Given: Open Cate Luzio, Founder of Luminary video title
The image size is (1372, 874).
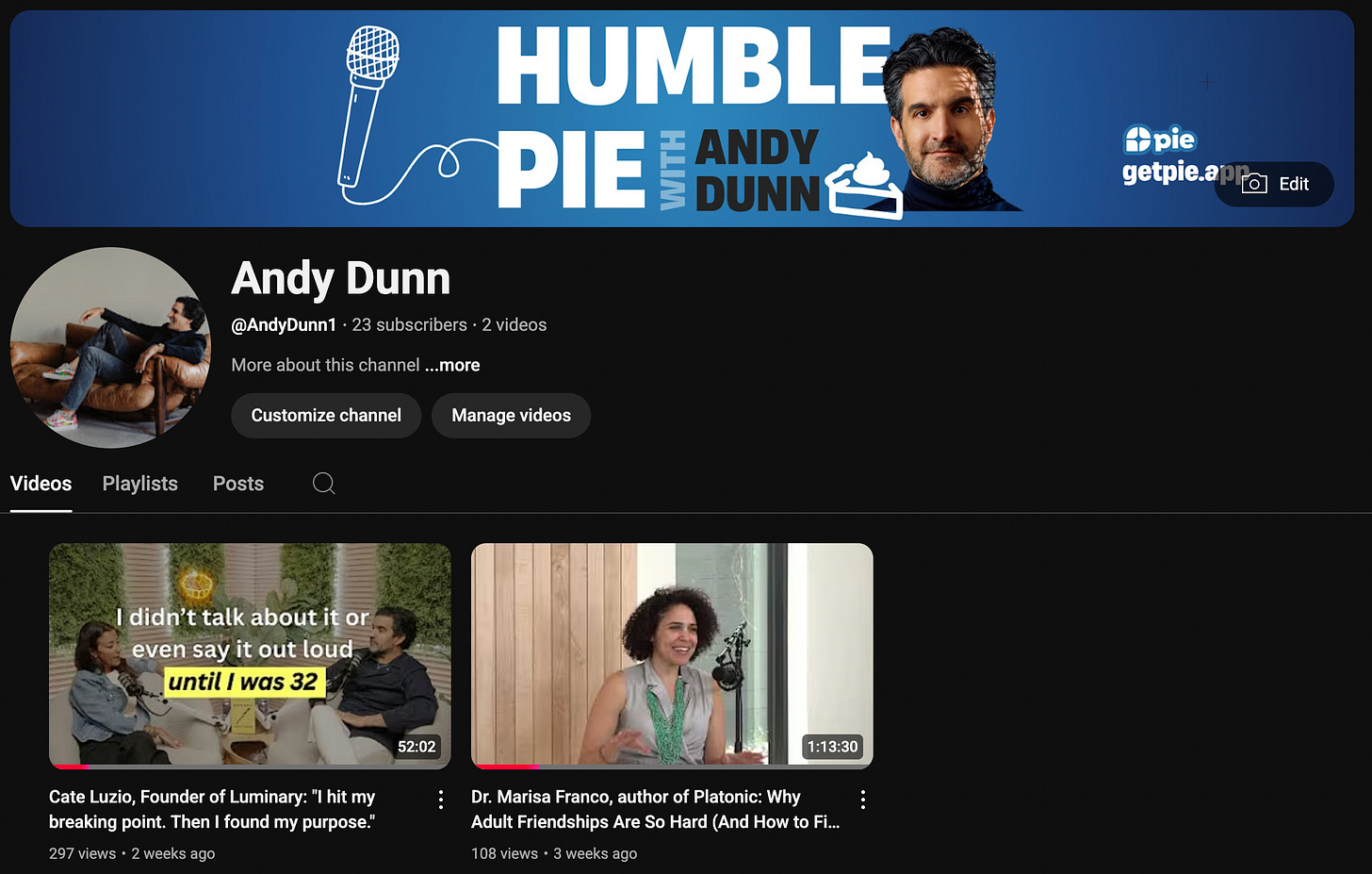Looking at the screenshot, I should (x=212, y=809).
